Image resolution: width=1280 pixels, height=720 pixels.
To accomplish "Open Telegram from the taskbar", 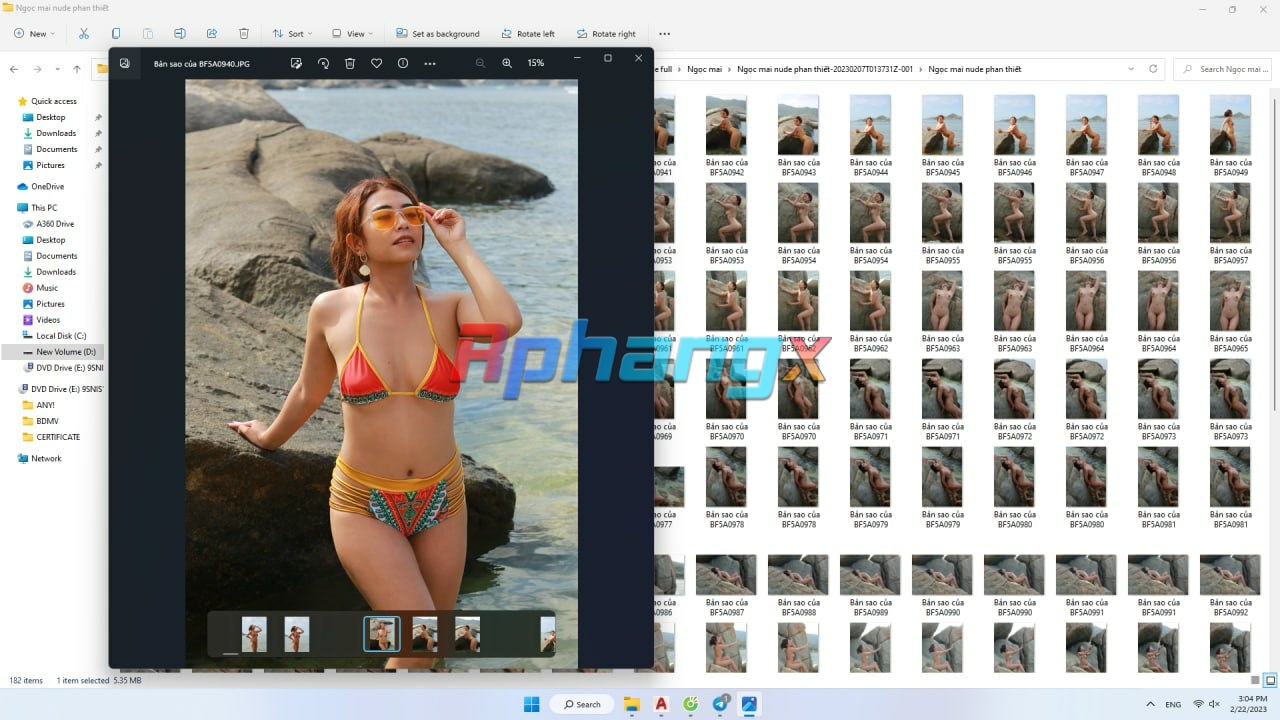I will click(x=720, y=704).
